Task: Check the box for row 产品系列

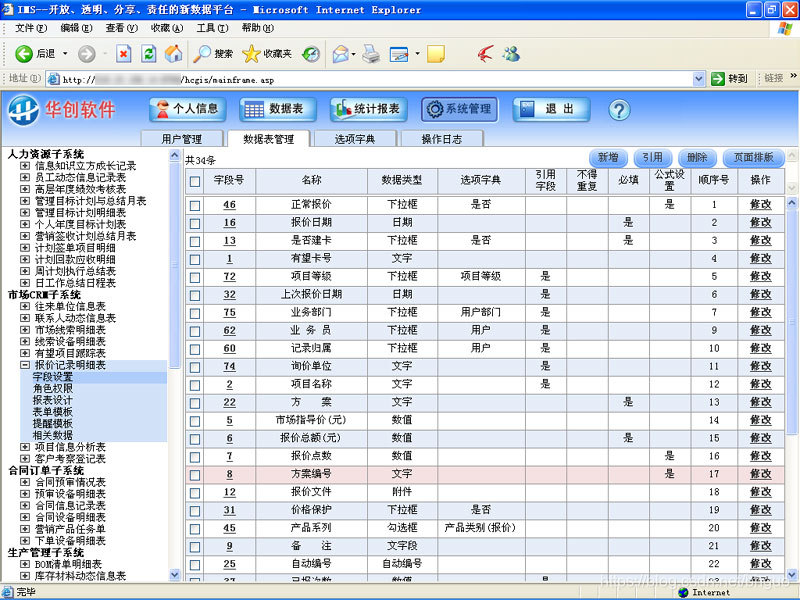Action: click(x=195, y=529)
